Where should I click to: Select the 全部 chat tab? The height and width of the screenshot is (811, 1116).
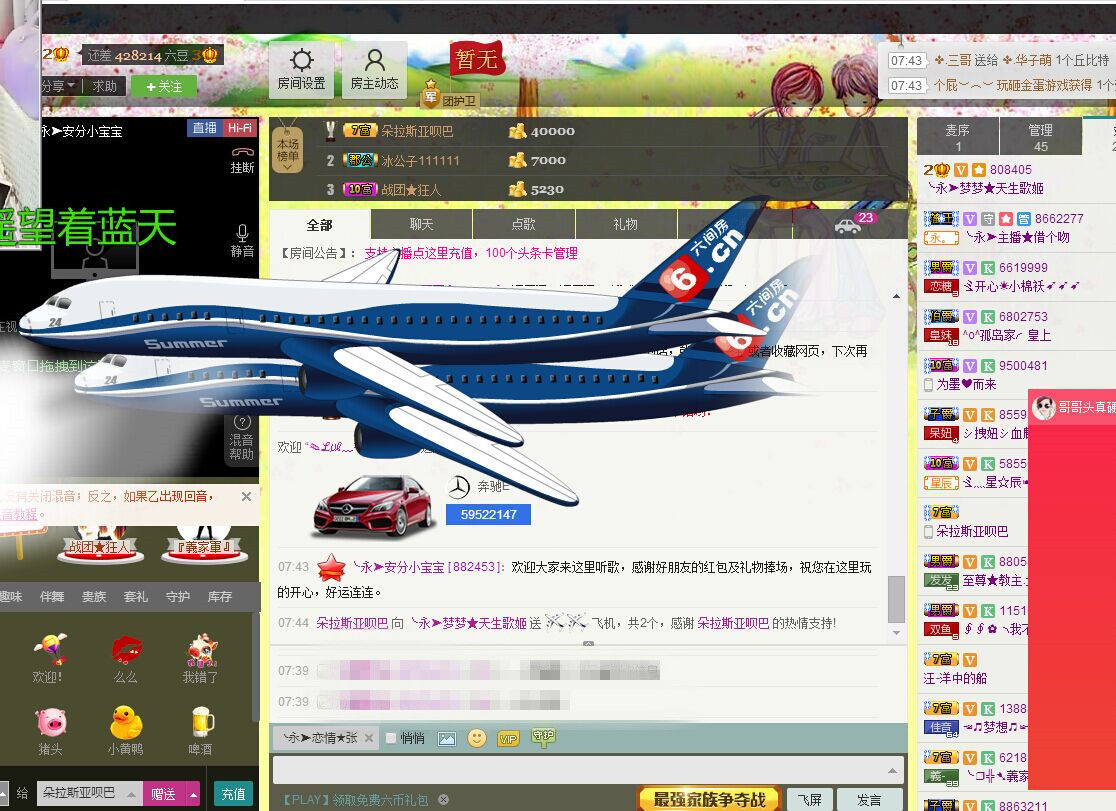coord(320,225)
